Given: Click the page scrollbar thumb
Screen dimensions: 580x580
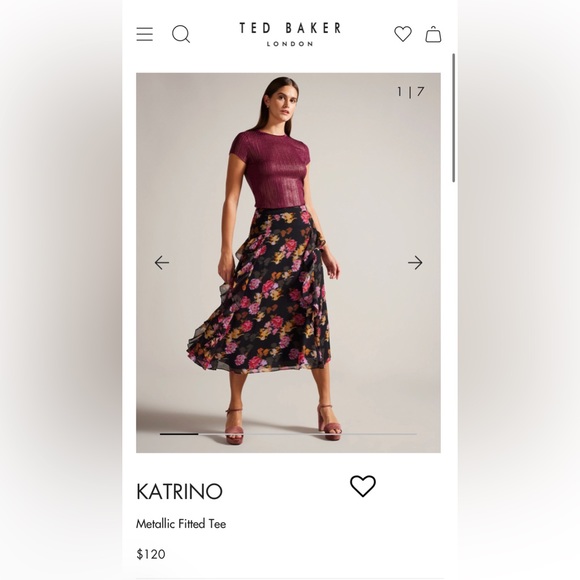Looking at the screenshot, I should [x=453, y=118].
